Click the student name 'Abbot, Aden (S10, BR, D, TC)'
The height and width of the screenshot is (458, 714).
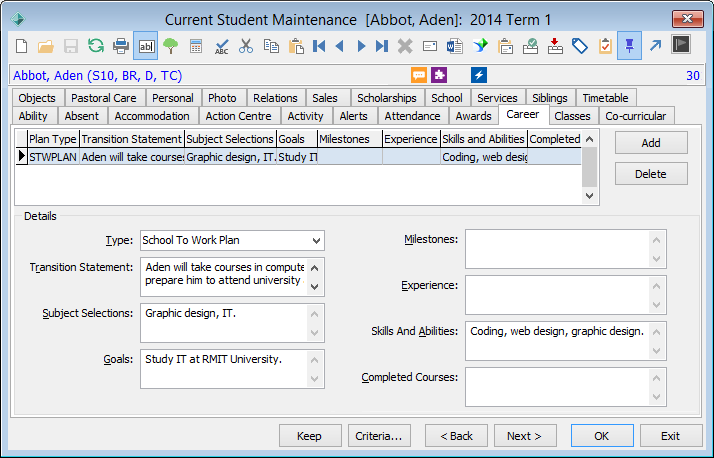point(97,76)
